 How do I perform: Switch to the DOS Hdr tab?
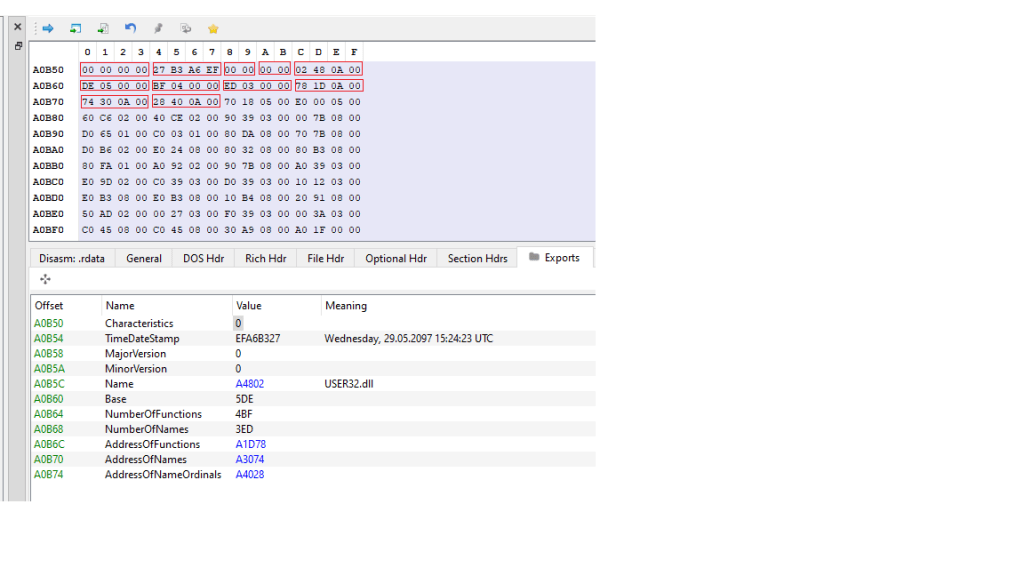pos(203,258)
